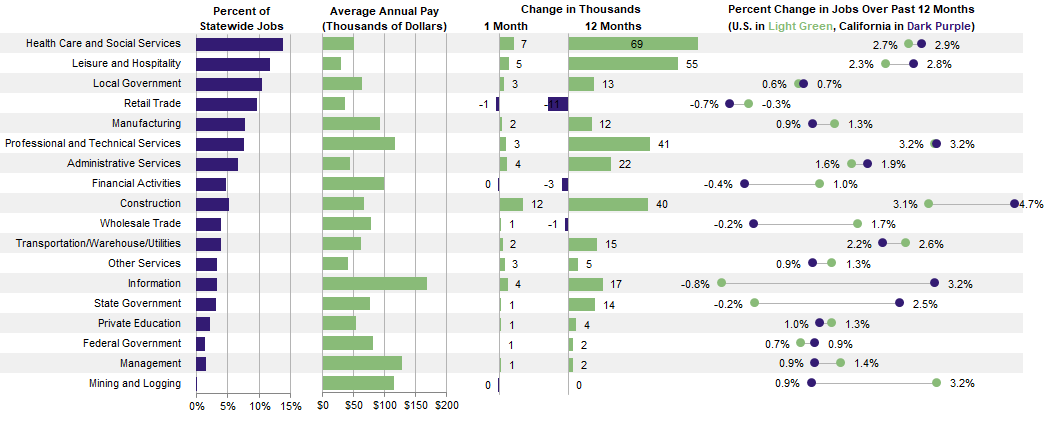
Task: Click the Health Care and Social Services label
Action: click(x=103, y=44)
